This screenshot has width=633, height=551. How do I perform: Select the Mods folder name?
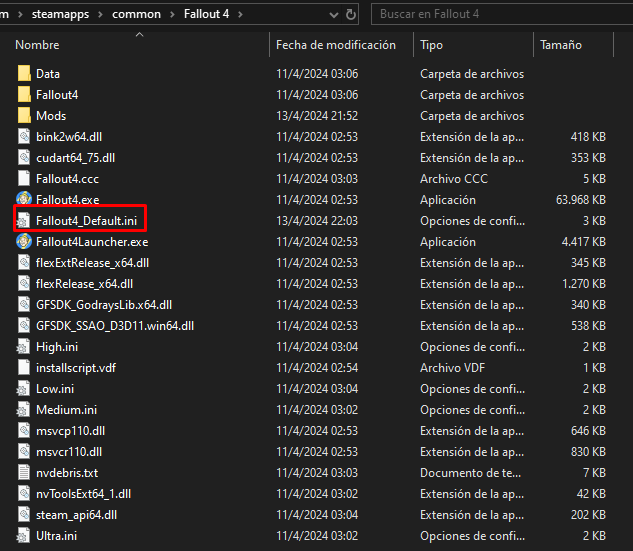[51, 116]
